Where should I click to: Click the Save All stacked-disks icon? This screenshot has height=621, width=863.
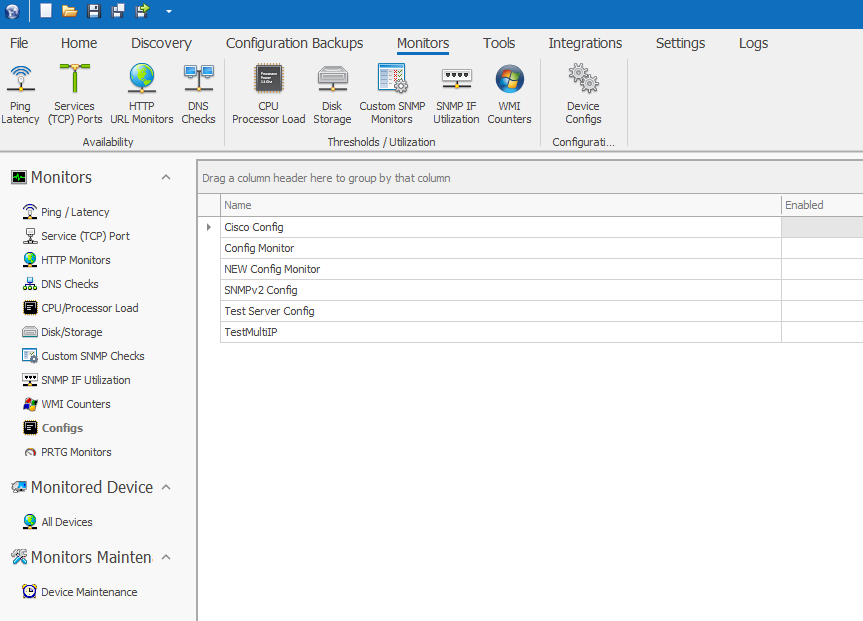pos(118,11)
